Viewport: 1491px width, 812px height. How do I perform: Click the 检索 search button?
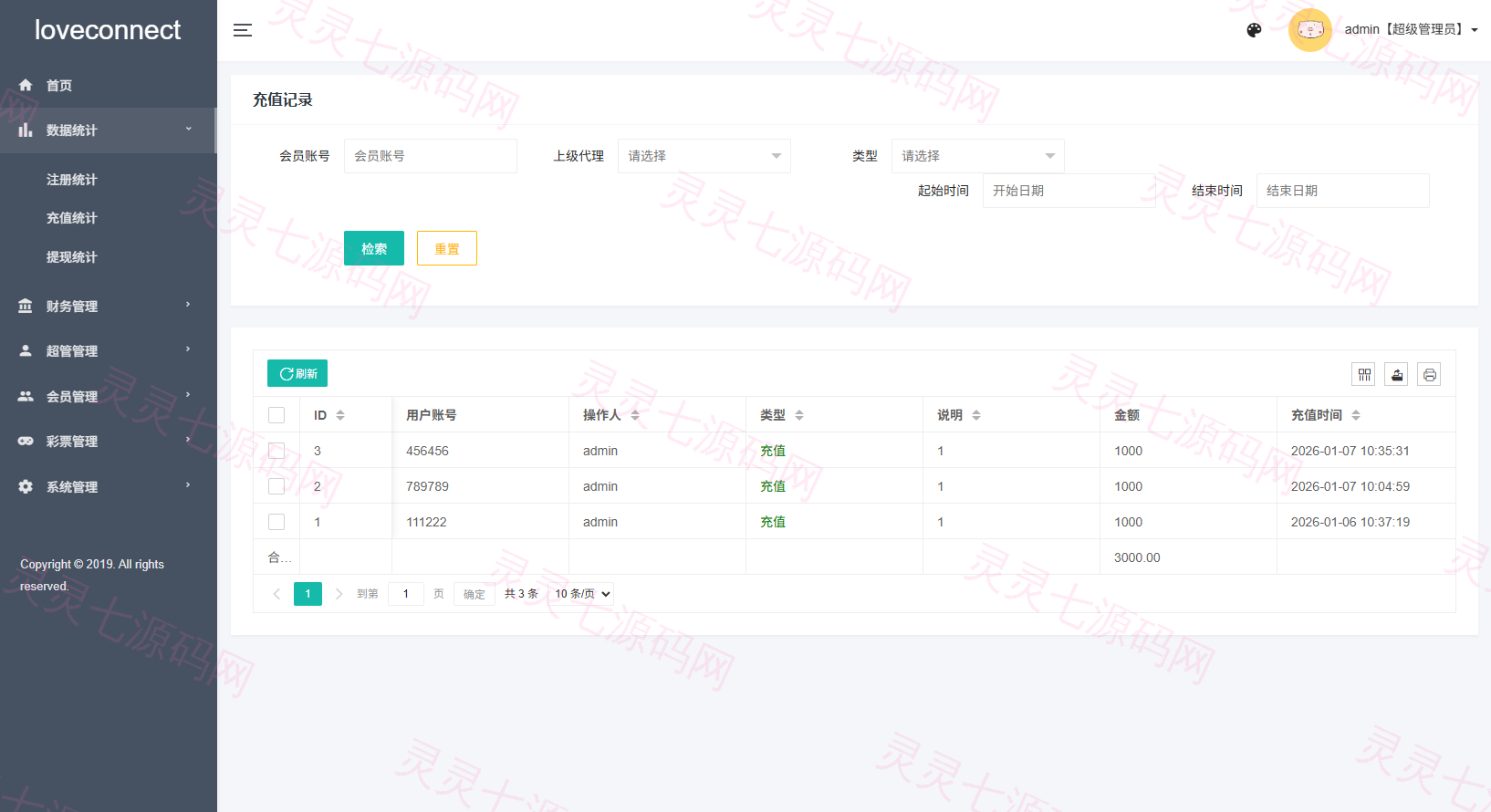pyautogui.click(x=374, y=248)
